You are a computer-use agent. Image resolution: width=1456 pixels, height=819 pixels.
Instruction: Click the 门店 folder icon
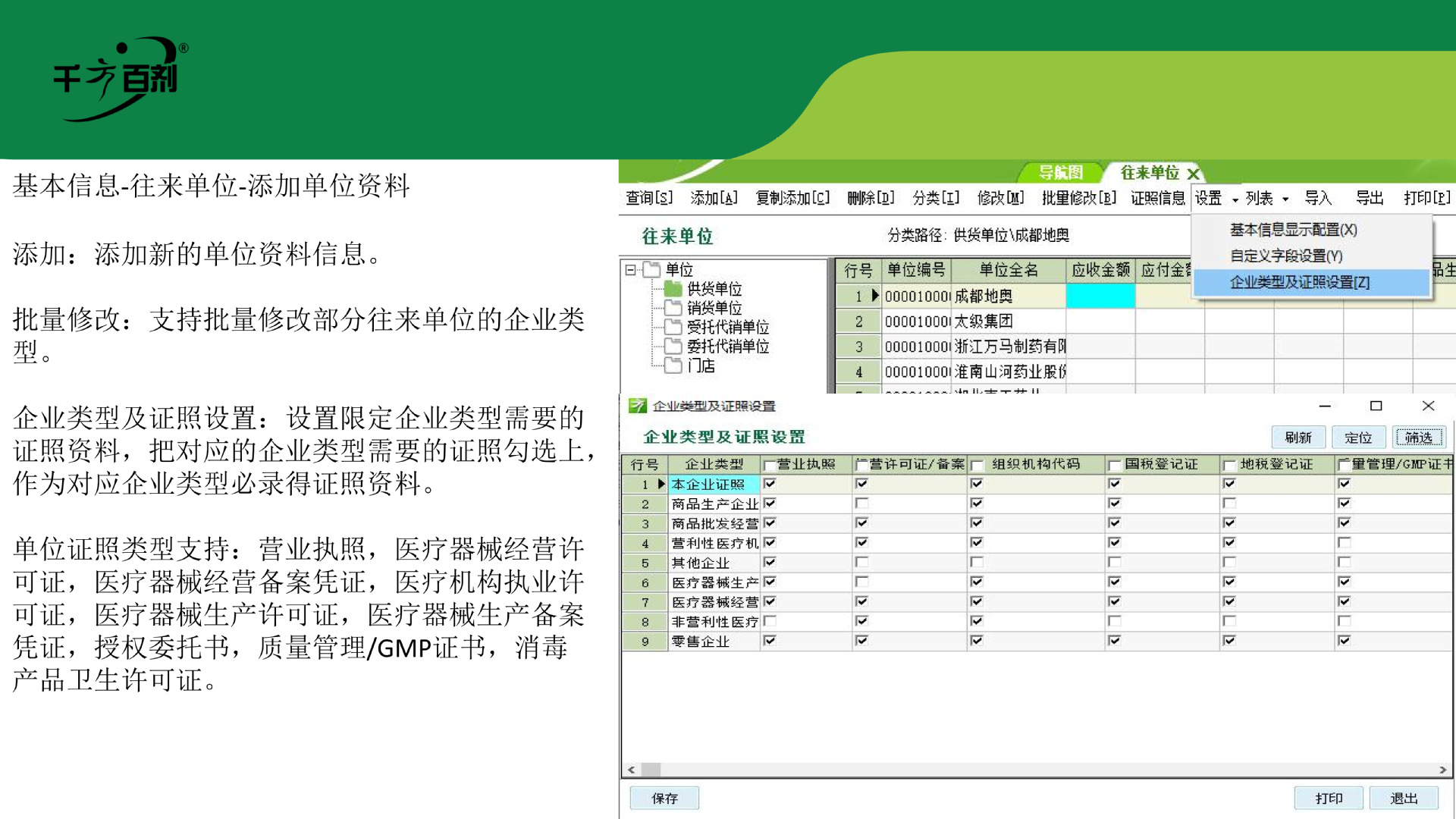click(x=673, y=366)
